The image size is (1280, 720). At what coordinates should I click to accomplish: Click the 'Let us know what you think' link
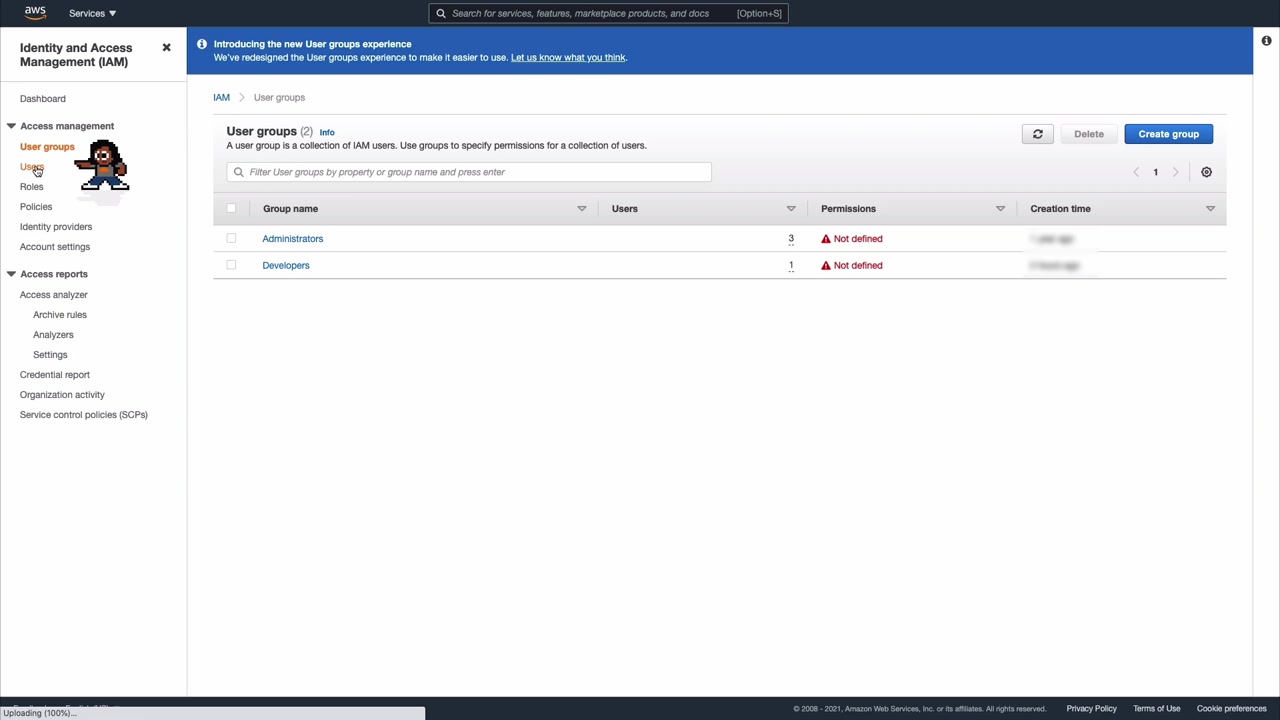coord(568,58)
